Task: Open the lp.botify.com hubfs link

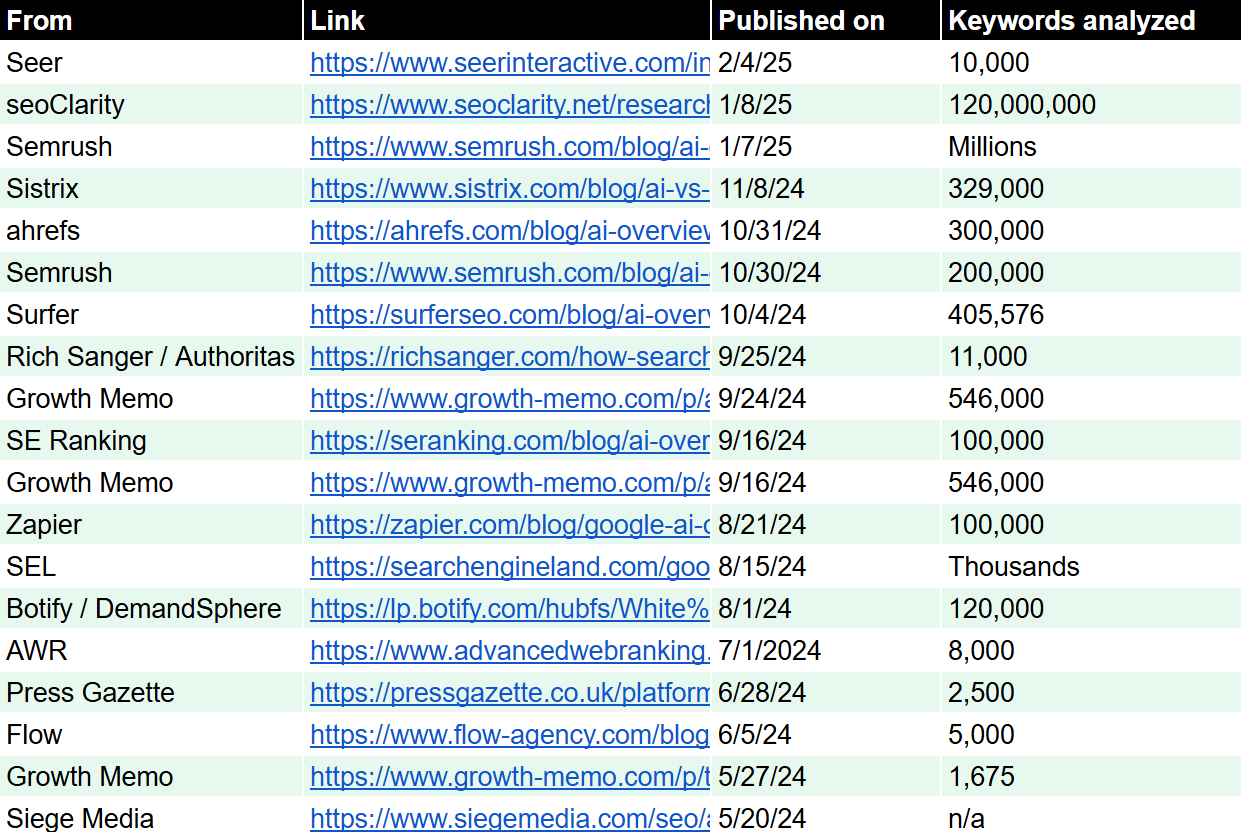Action: coord(510,609)
